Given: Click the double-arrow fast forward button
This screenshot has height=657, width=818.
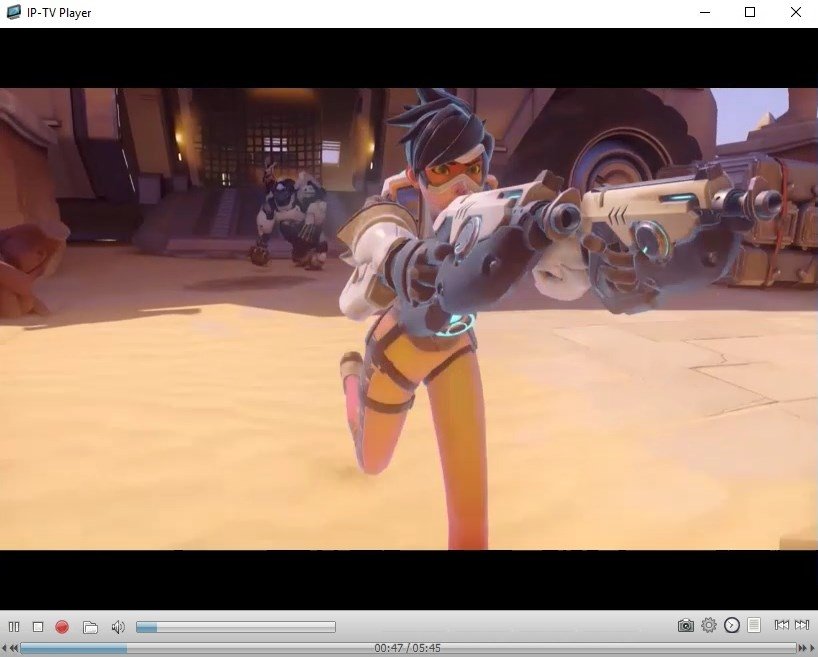Looking at the screenshot, I should point(803,648).
